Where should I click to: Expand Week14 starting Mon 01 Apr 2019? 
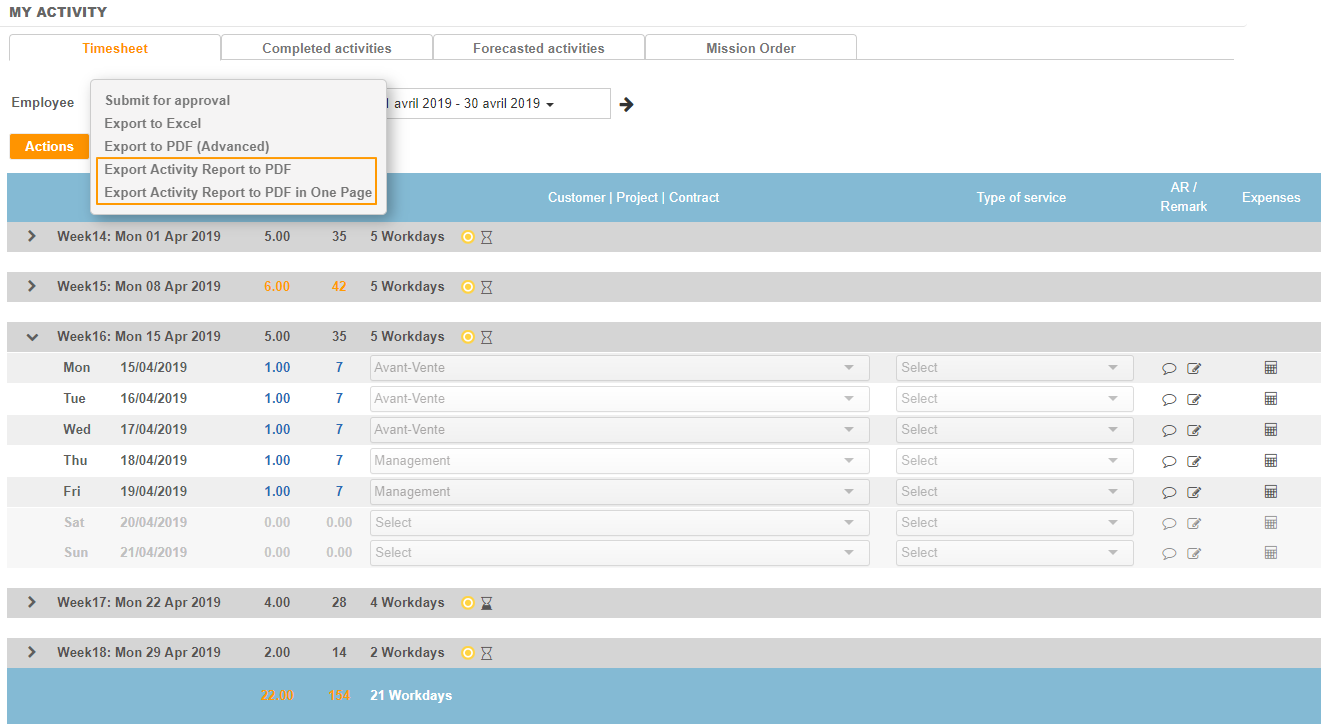32,237
